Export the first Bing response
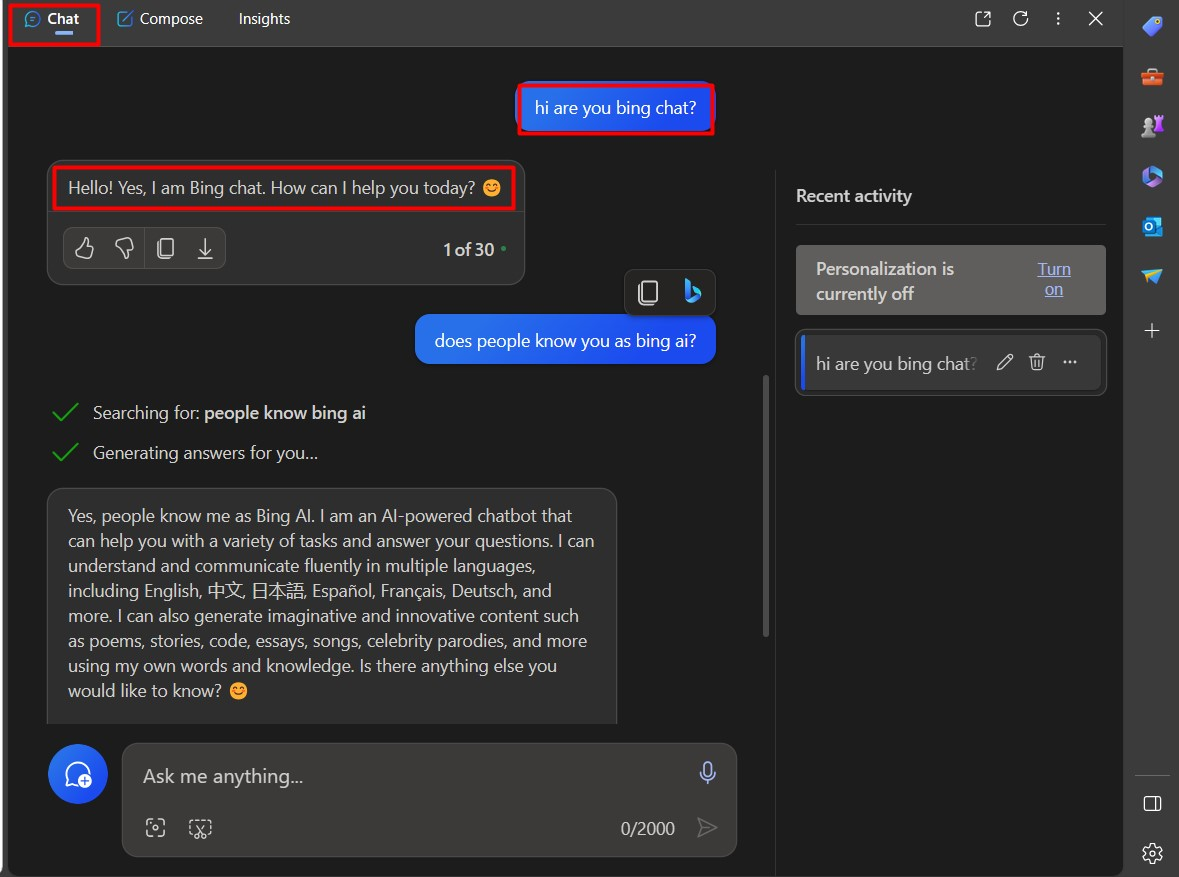Image resolution: width=1179 pixels, height=877 pixels. tap(205, 248)
